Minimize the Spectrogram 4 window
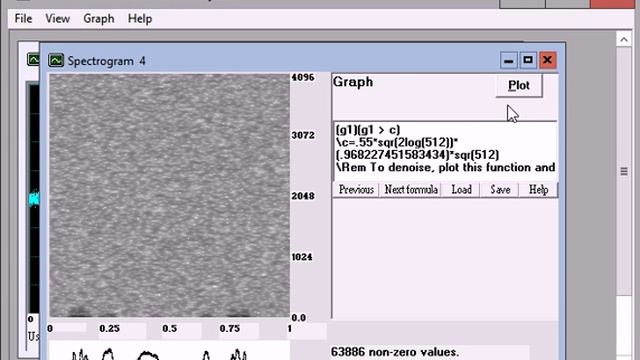640x360 pixels. [x=508, y=60]
